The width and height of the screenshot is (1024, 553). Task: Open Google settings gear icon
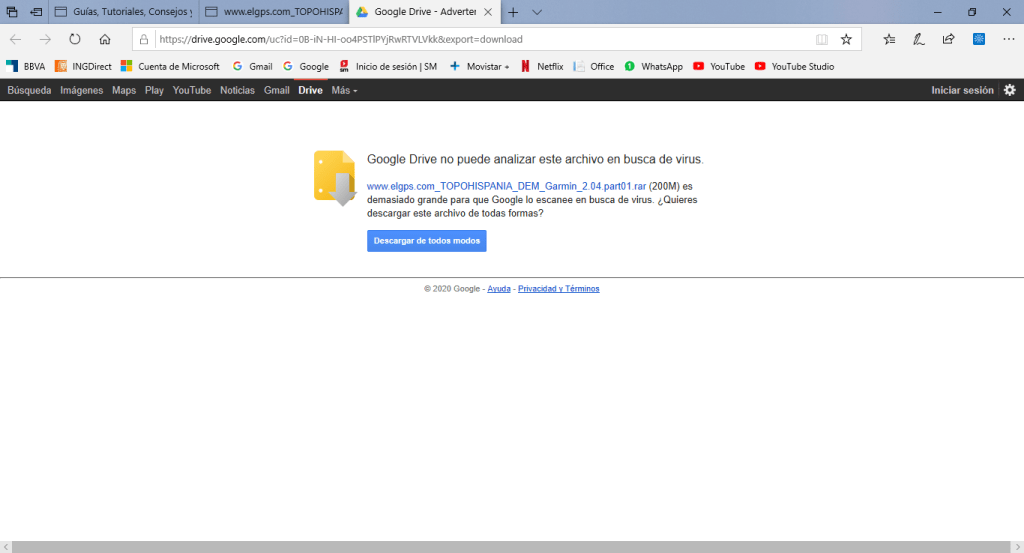pyautogui.click(x=1009, y=90)
